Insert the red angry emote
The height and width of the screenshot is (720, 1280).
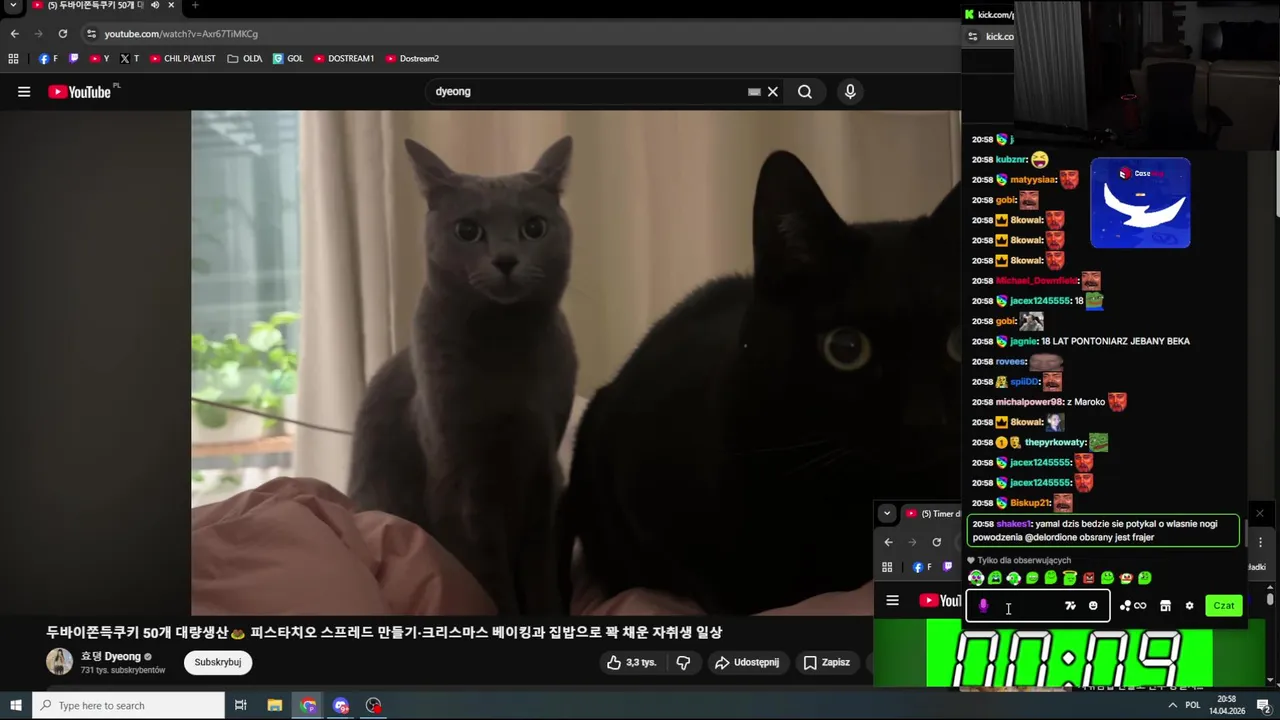pyautogui.click(x=1089, y=578)
